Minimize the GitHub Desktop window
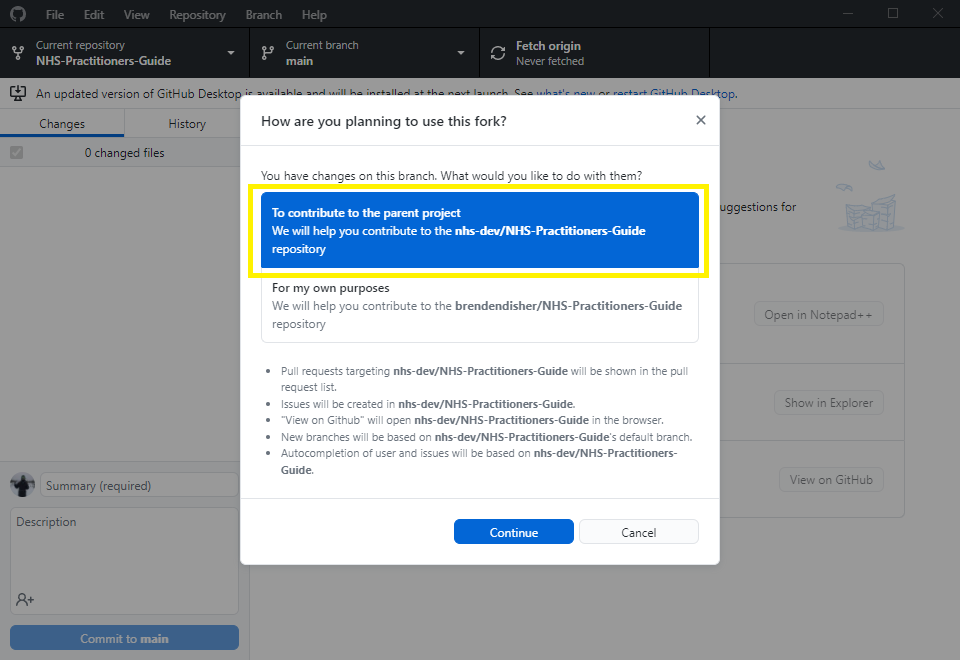960x660 pixels. point(848,13)
